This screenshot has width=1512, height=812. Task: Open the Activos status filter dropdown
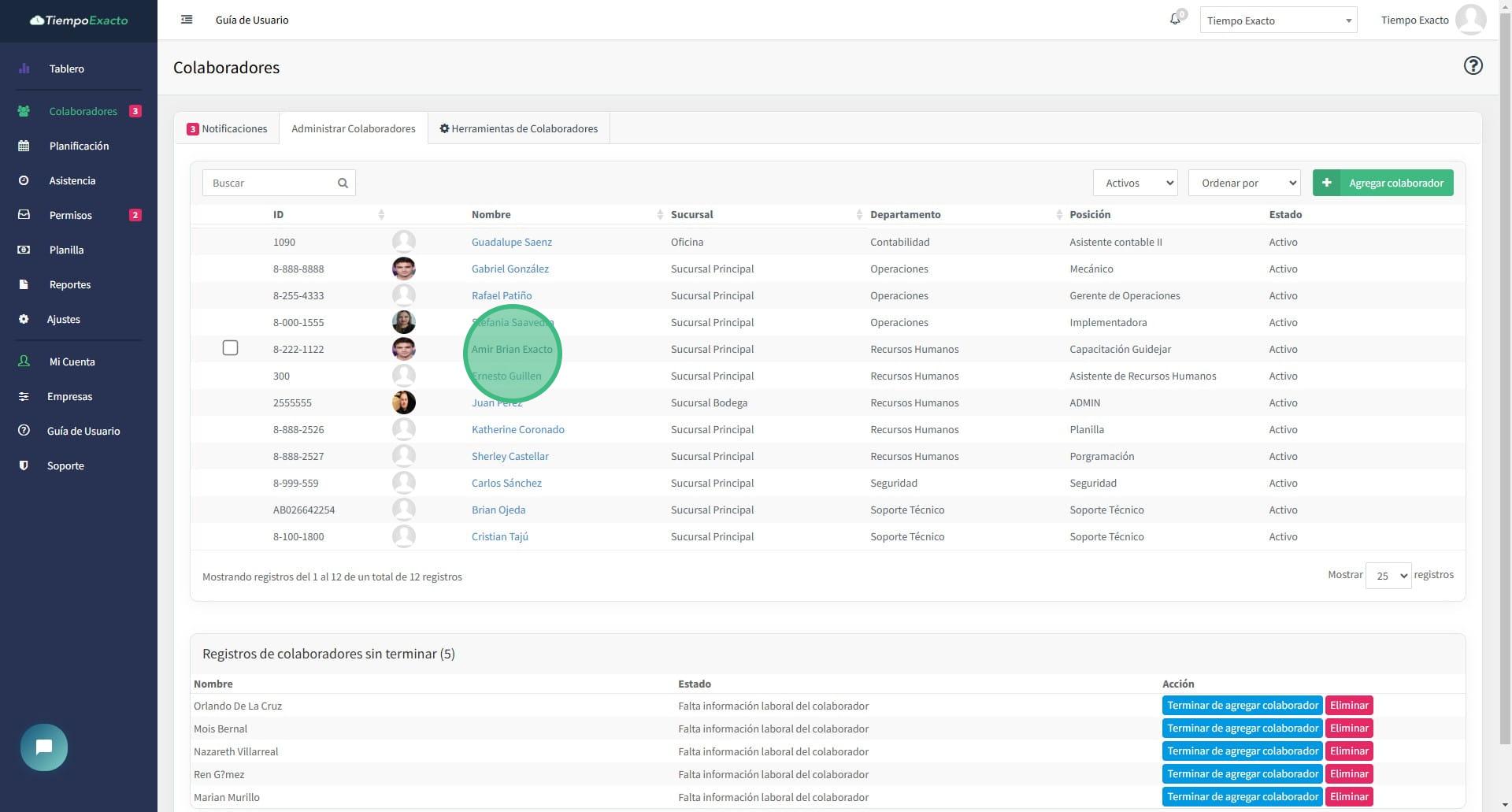1135,183
